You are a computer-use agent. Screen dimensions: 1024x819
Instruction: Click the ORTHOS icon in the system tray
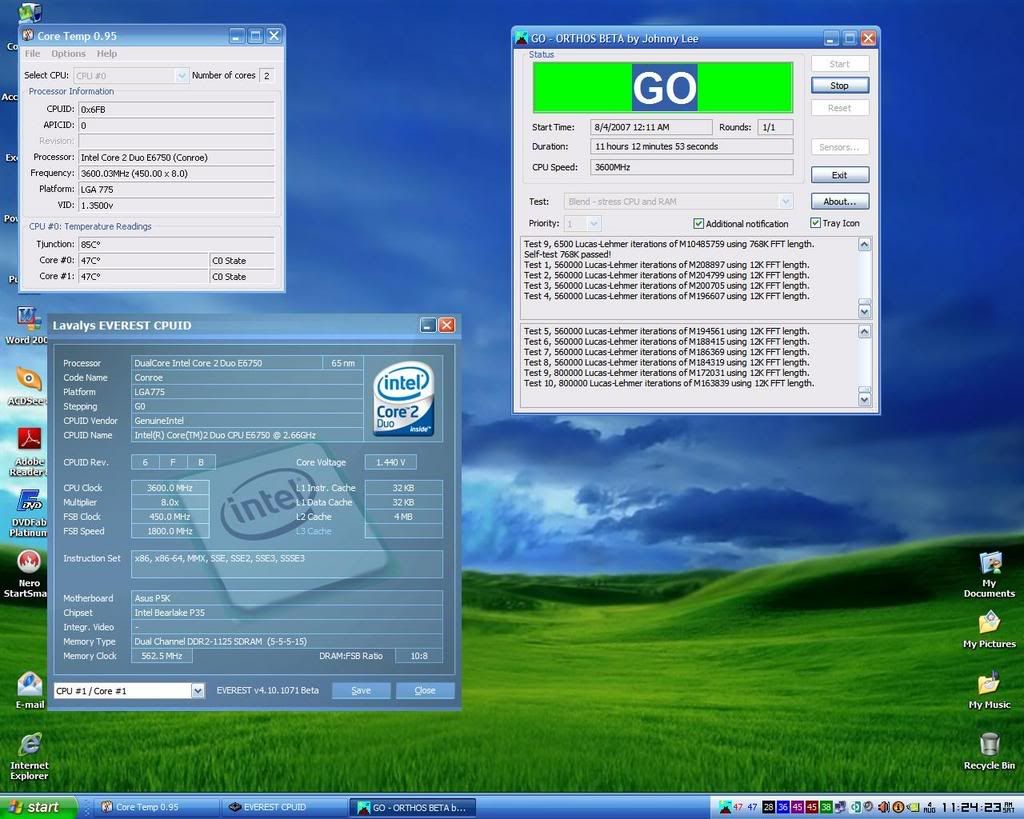coord(725,807)
